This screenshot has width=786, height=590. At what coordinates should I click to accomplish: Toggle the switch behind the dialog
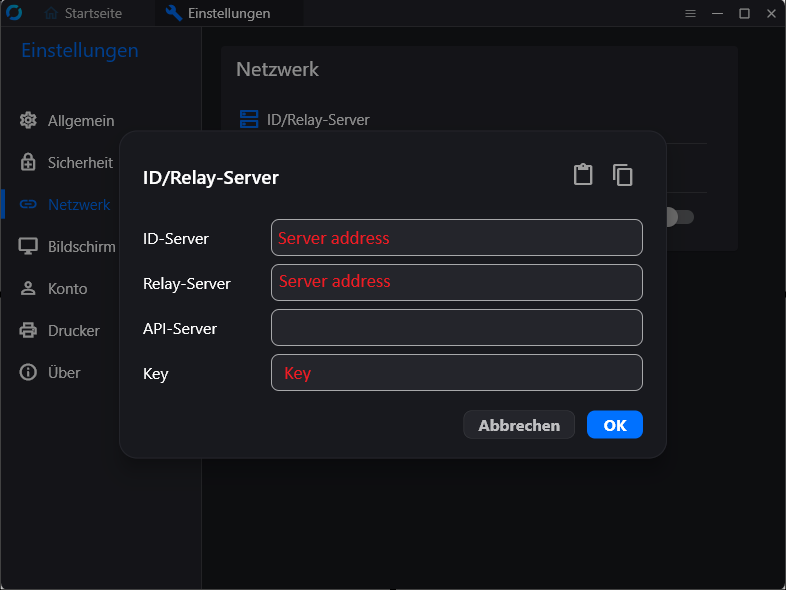(680, 217)
